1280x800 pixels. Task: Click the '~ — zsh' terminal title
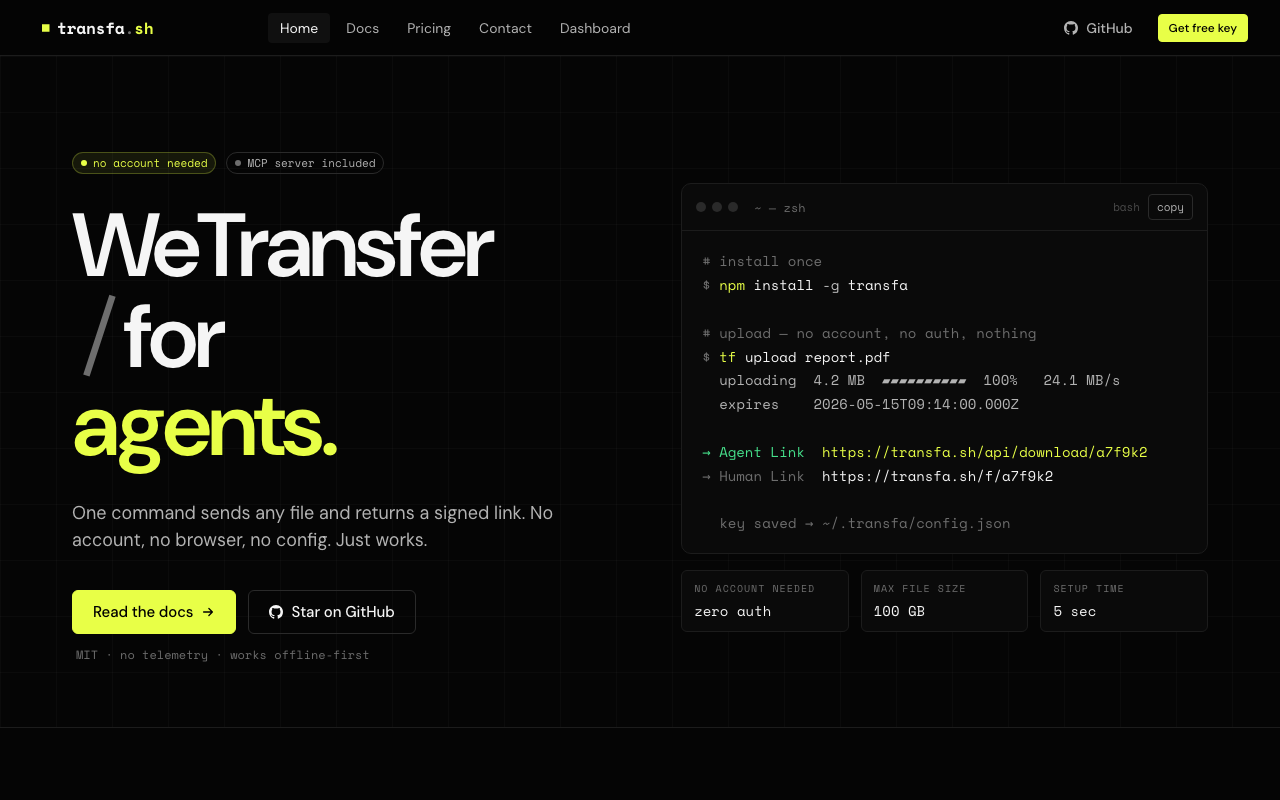click(780, 208)
